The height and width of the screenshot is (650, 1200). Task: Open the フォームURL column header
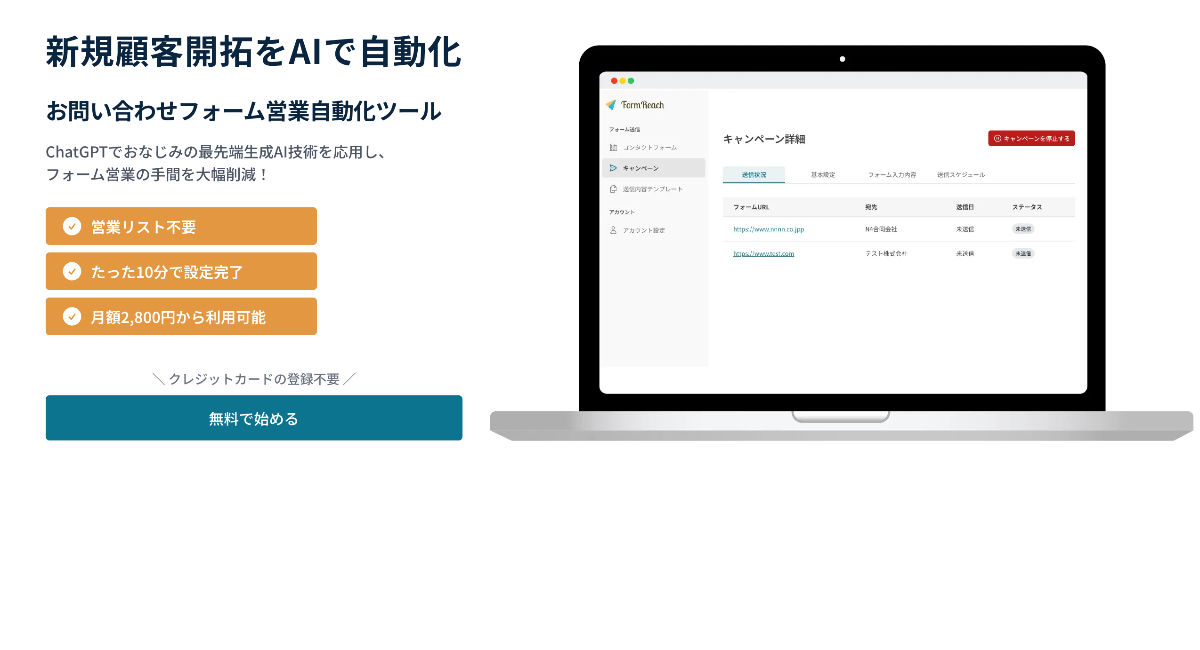[x=751, y=206]
